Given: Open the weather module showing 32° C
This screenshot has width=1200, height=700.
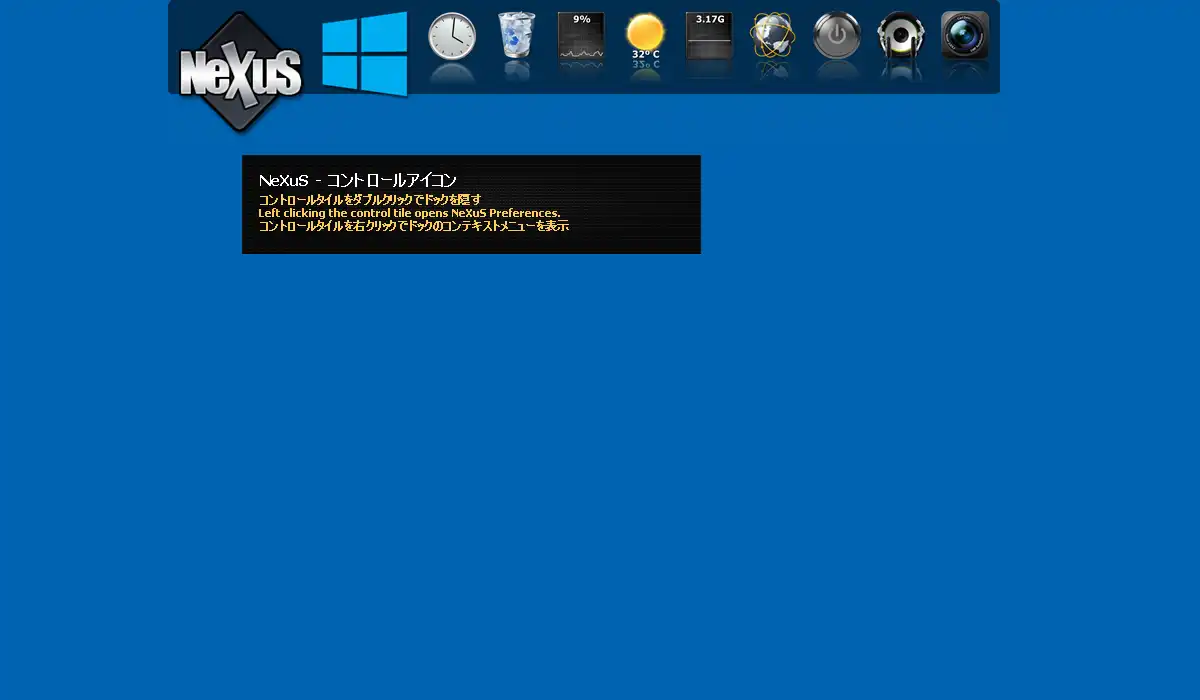Looking at the screenshot, I should [x=645, y=37].
